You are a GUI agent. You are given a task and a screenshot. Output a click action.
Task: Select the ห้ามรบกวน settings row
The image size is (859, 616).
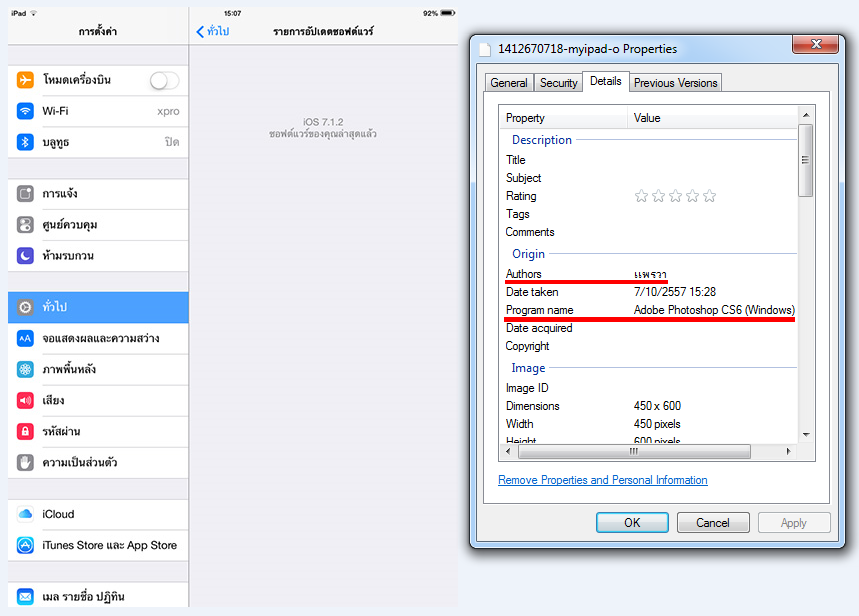[98, 256]
